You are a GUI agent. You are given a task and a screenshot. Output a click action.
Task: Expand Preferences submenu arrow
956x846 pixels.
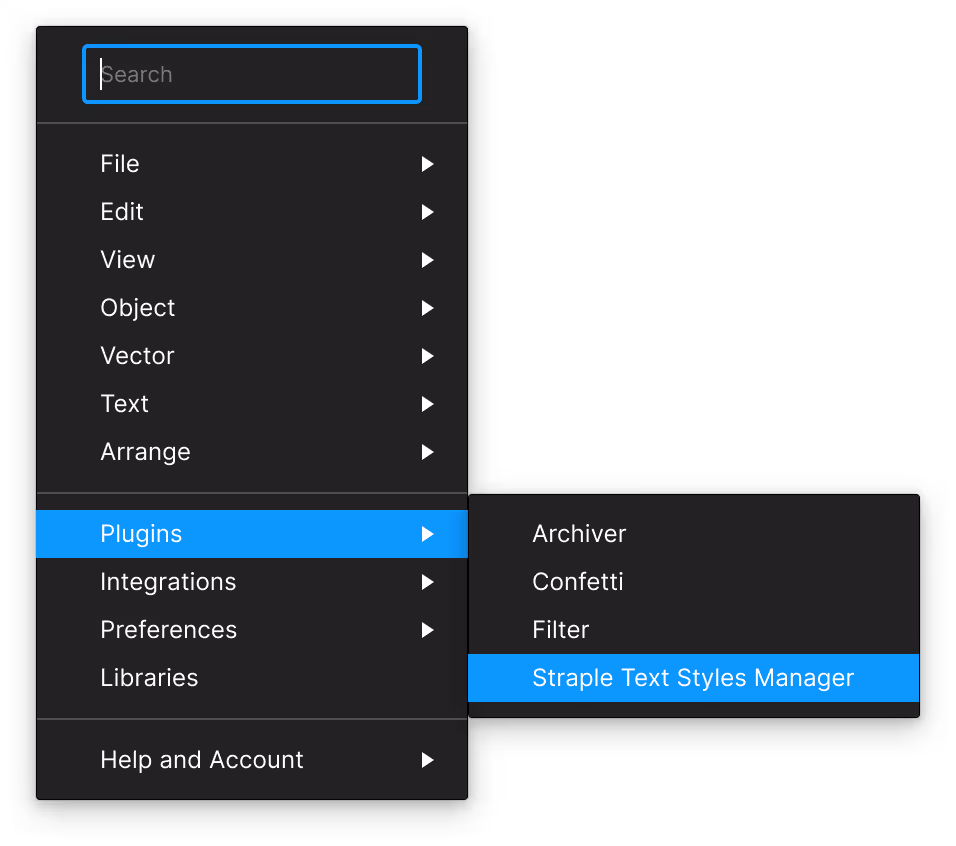[x=427, y=630]
